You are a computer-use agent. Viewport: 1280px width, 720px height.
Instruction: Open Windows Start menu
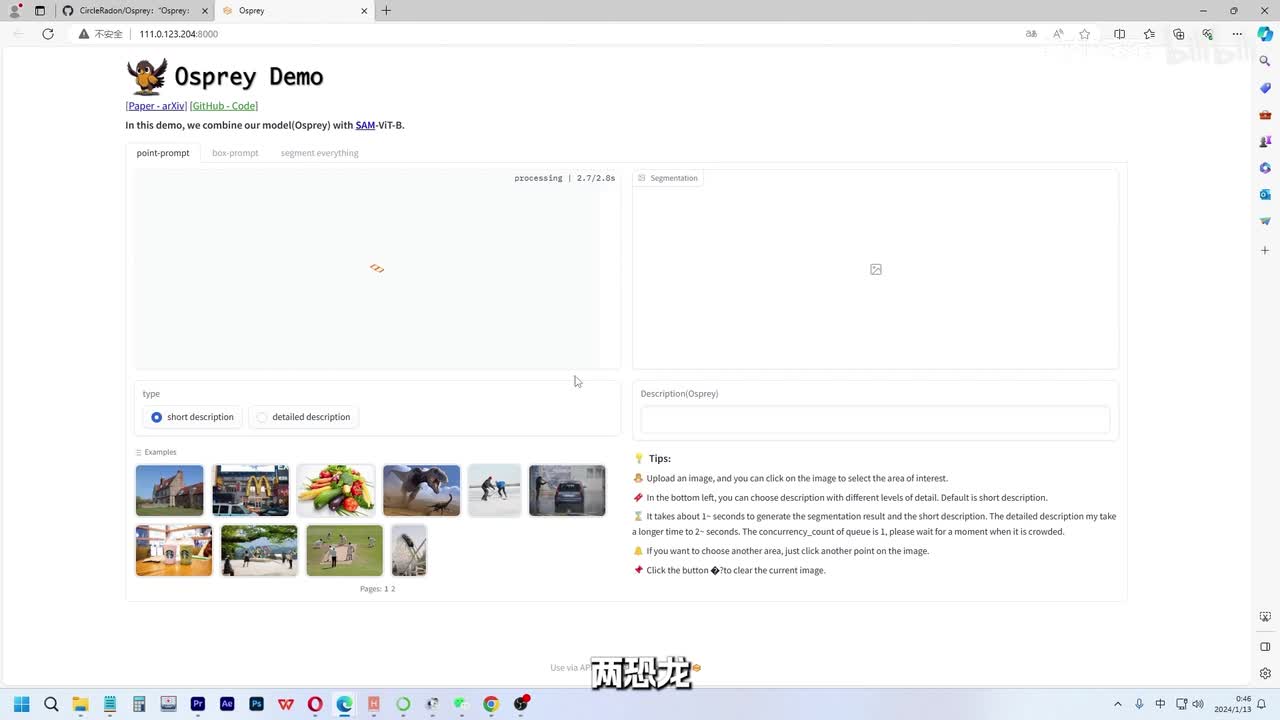click(x=21, y=704)
